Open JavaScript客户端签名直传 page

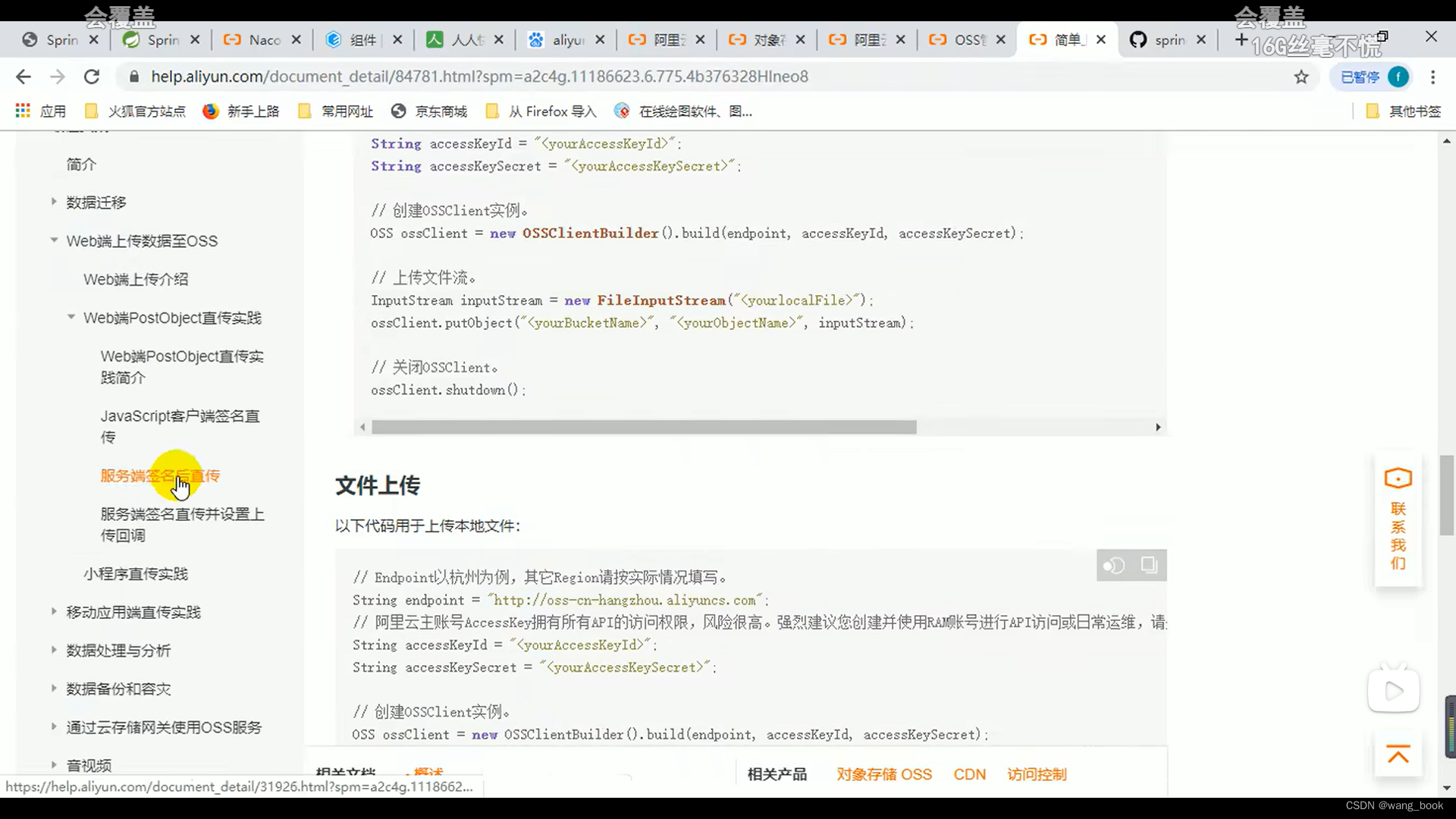coord(180,426)
